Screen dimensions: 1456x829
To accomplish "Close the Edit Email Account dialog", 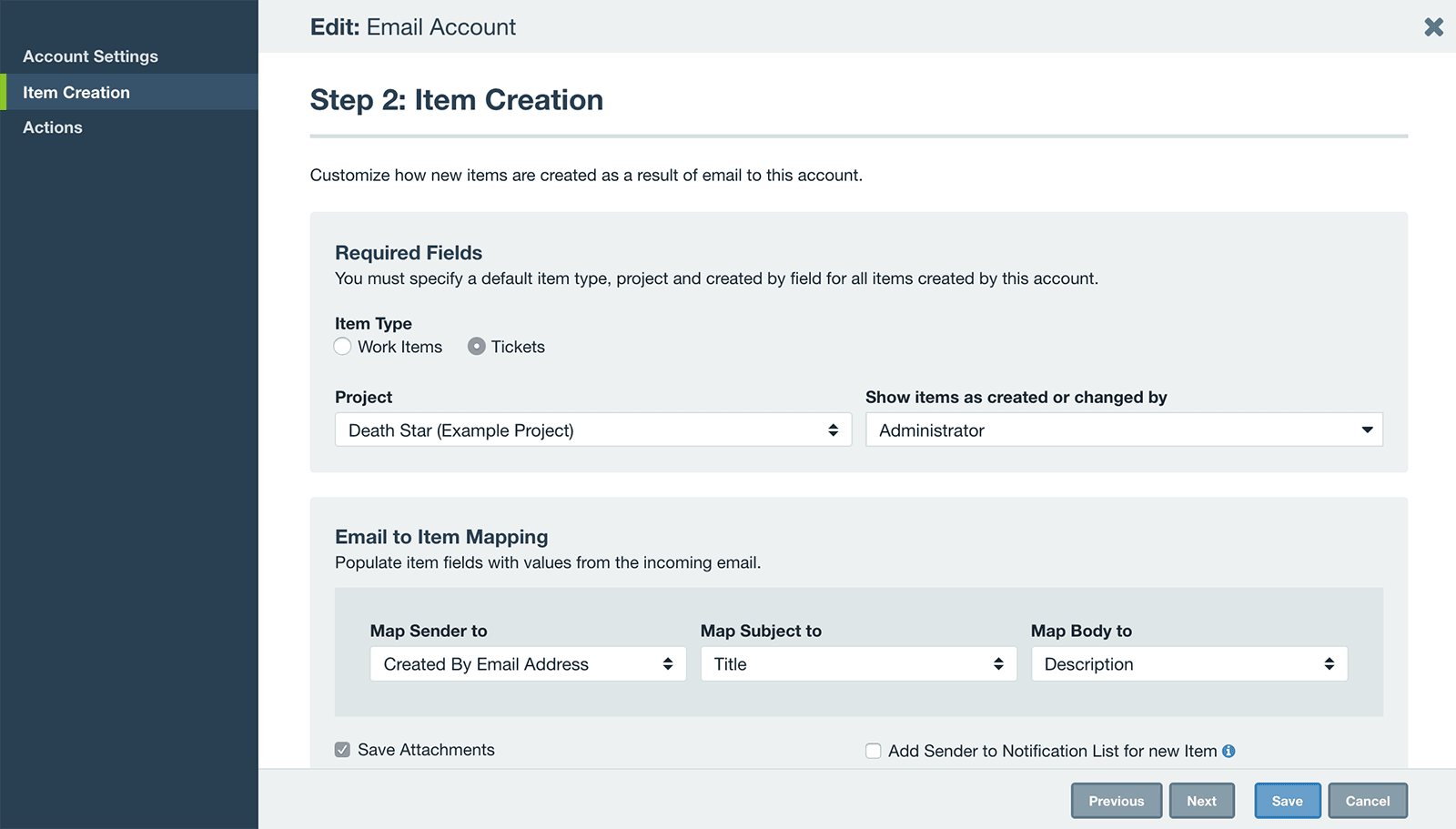I will (x=1433, y=27).
